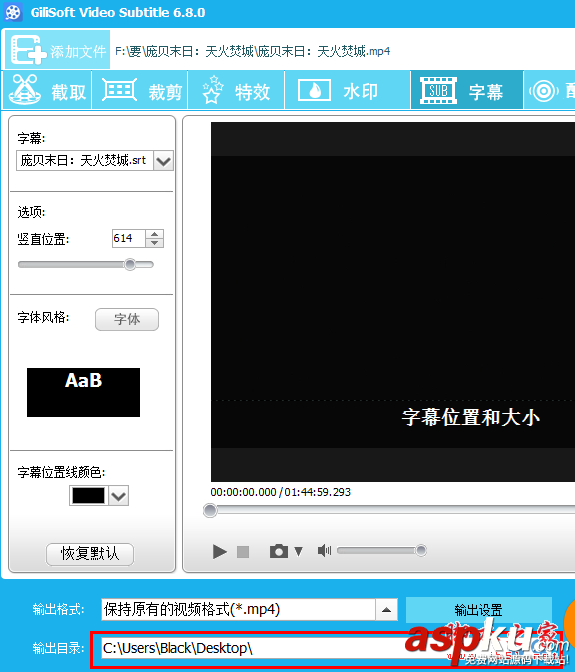Click the 输出设置 output settings button
Image resolution: width=575 pixels, height=672 pixels.
click(478, 609)
